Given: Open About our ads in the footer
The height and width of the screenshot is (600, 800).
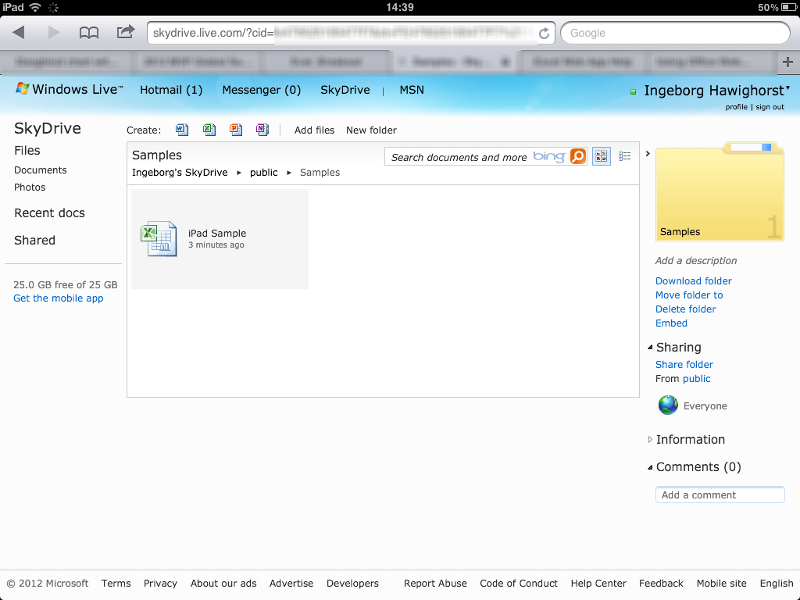Looking at the screenshot, I should pyautogui.click(x=223, y=583).
